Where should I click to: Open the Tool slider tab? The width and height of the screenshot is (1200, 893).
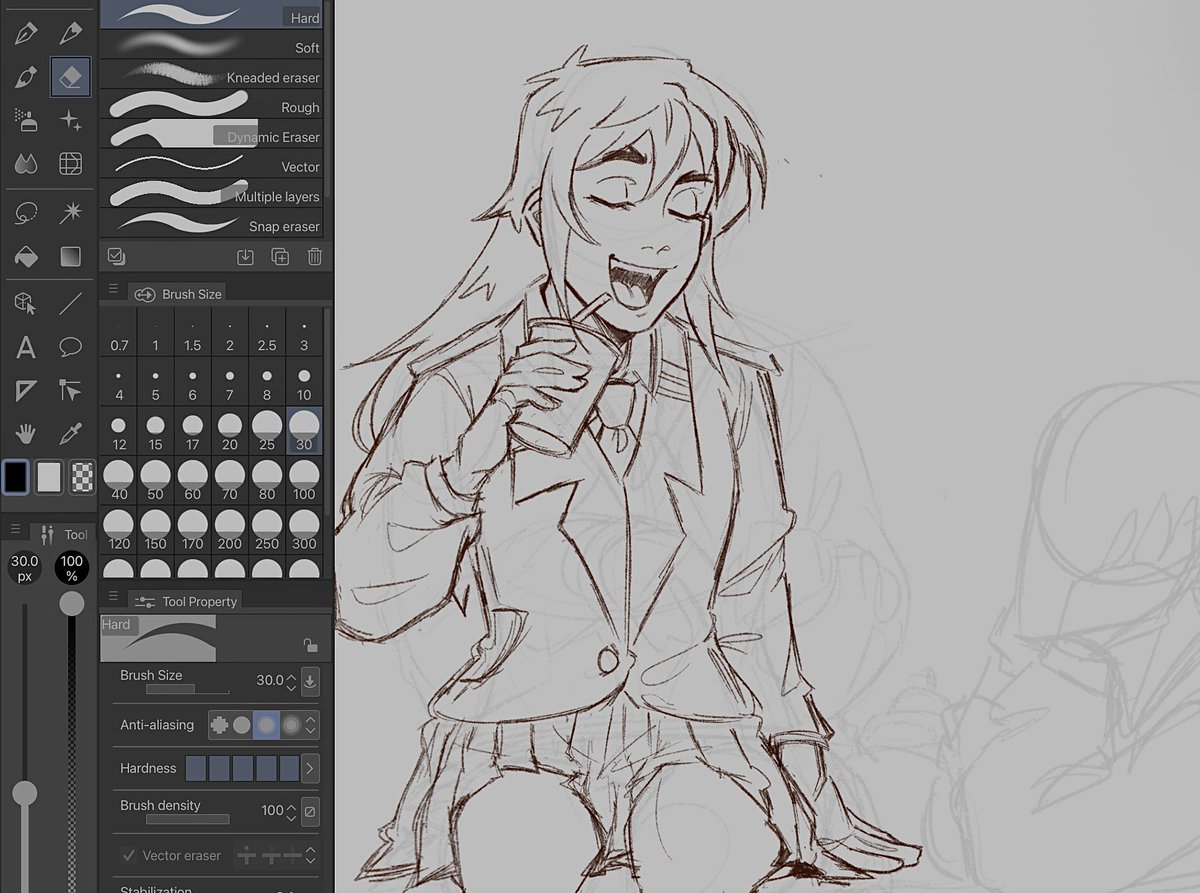(62, 534)
